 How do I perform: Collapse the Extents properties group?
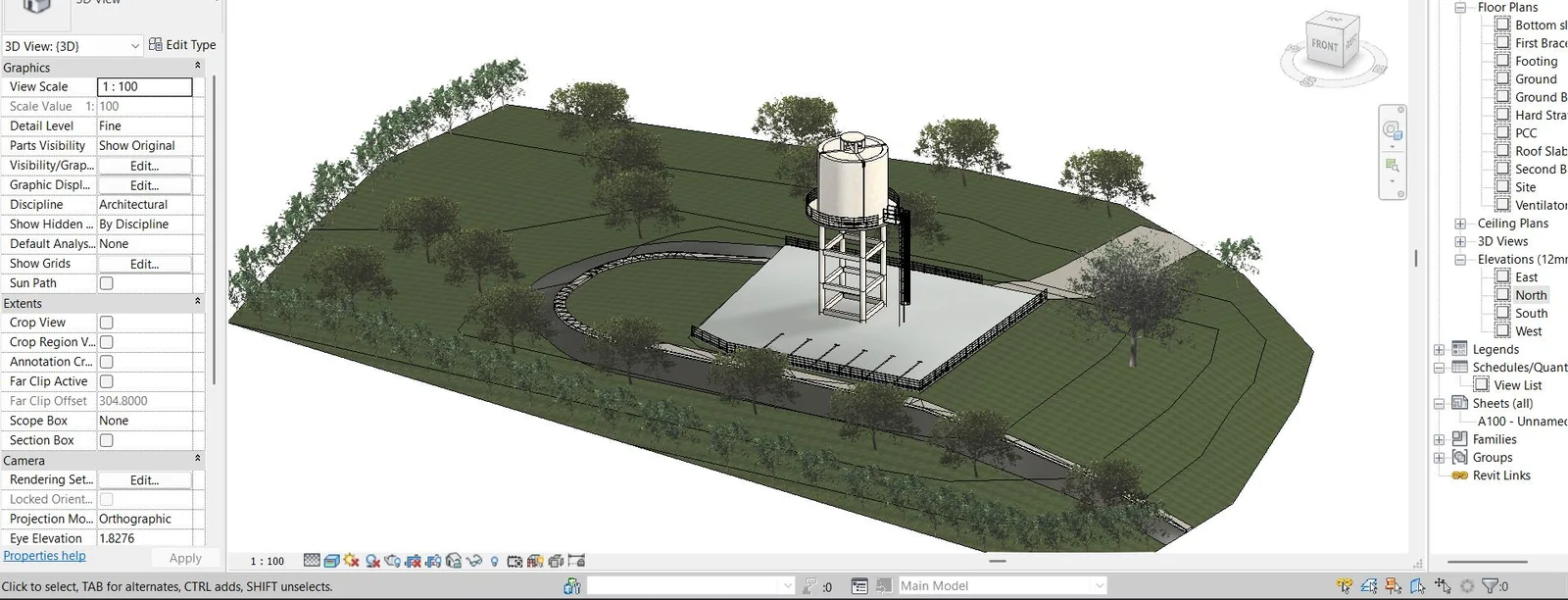click(198, 302)
